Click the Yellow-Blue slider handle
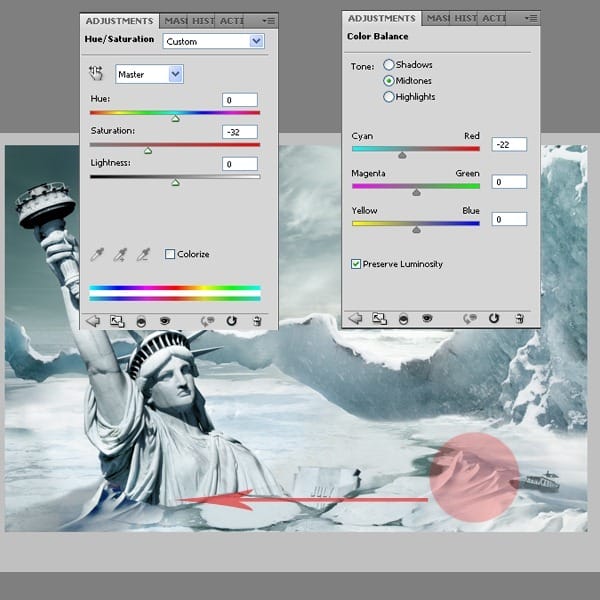600x600 pixels. pos(416,230)
